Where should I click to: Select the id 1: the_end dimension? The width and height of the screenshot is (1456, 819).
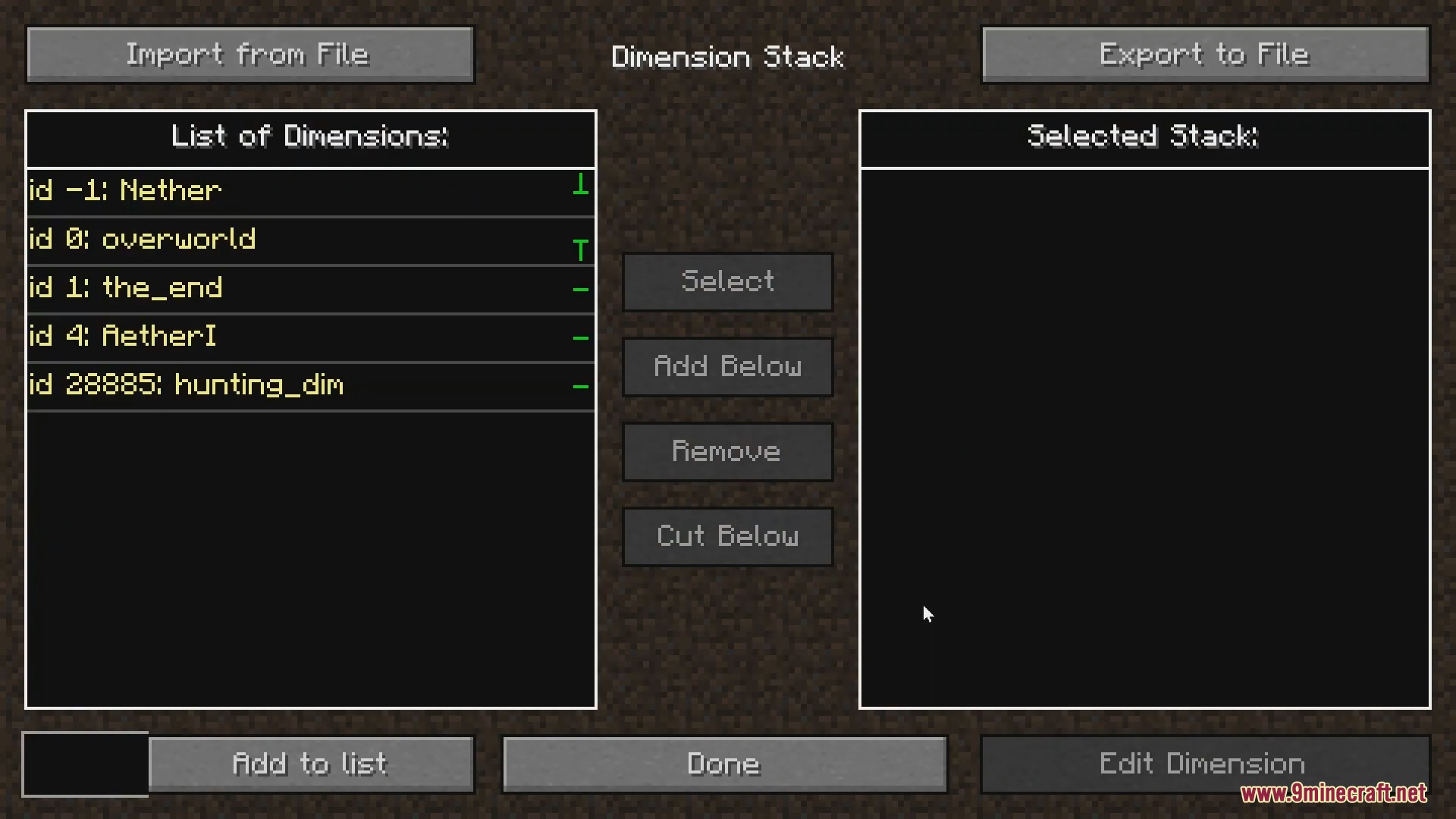pyautogui.click(x=308, y=288)
